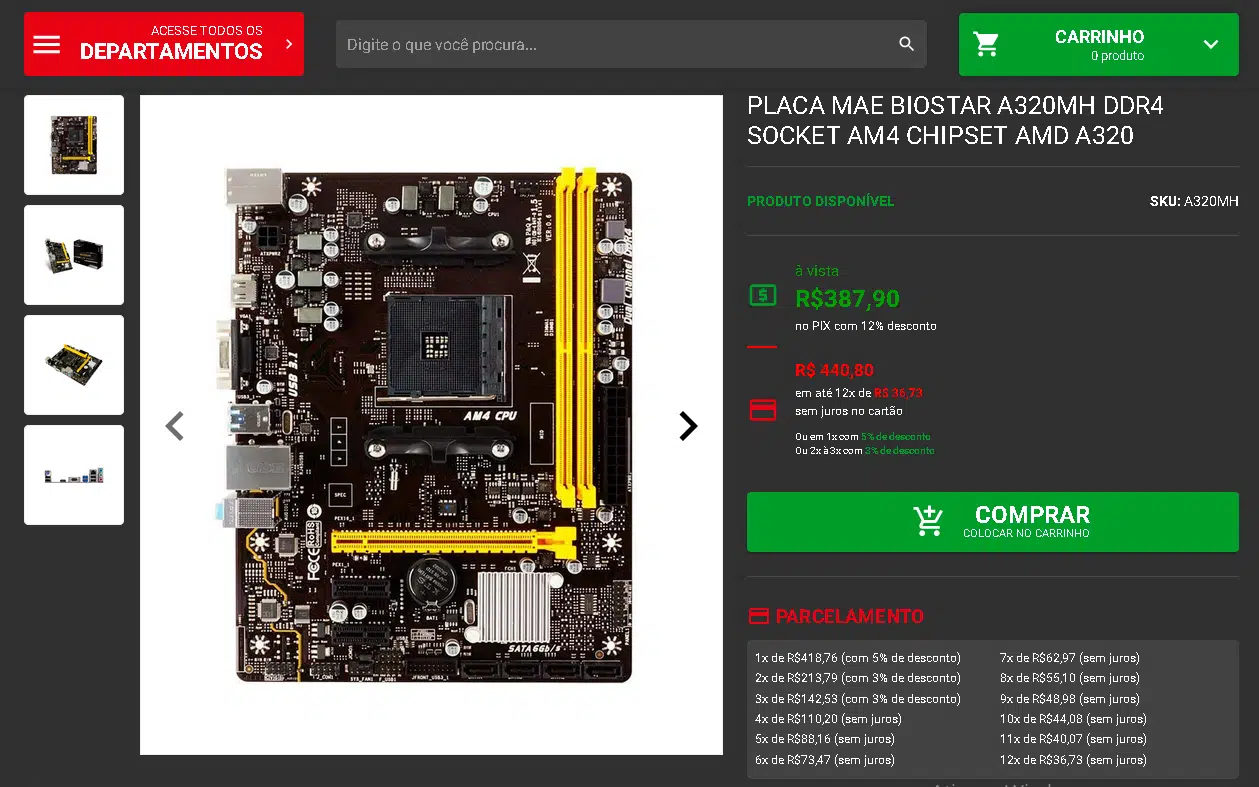Select the thumbnail showing motherboard with box

point(74,255)
